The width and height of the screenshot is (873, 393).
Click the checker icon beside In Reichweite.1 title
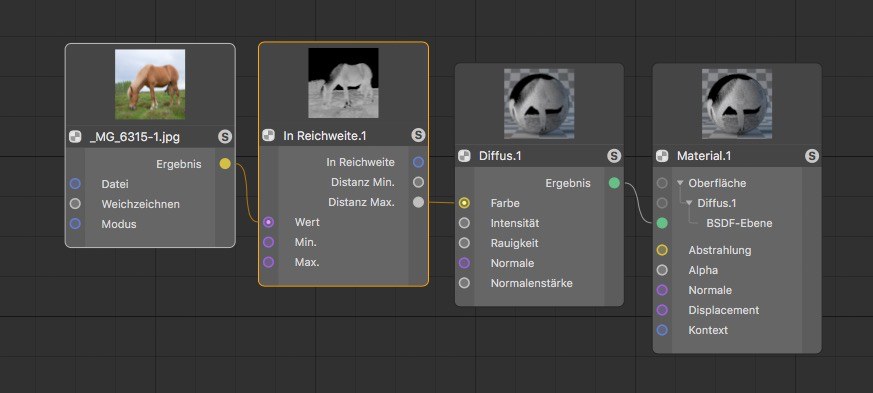268,135
